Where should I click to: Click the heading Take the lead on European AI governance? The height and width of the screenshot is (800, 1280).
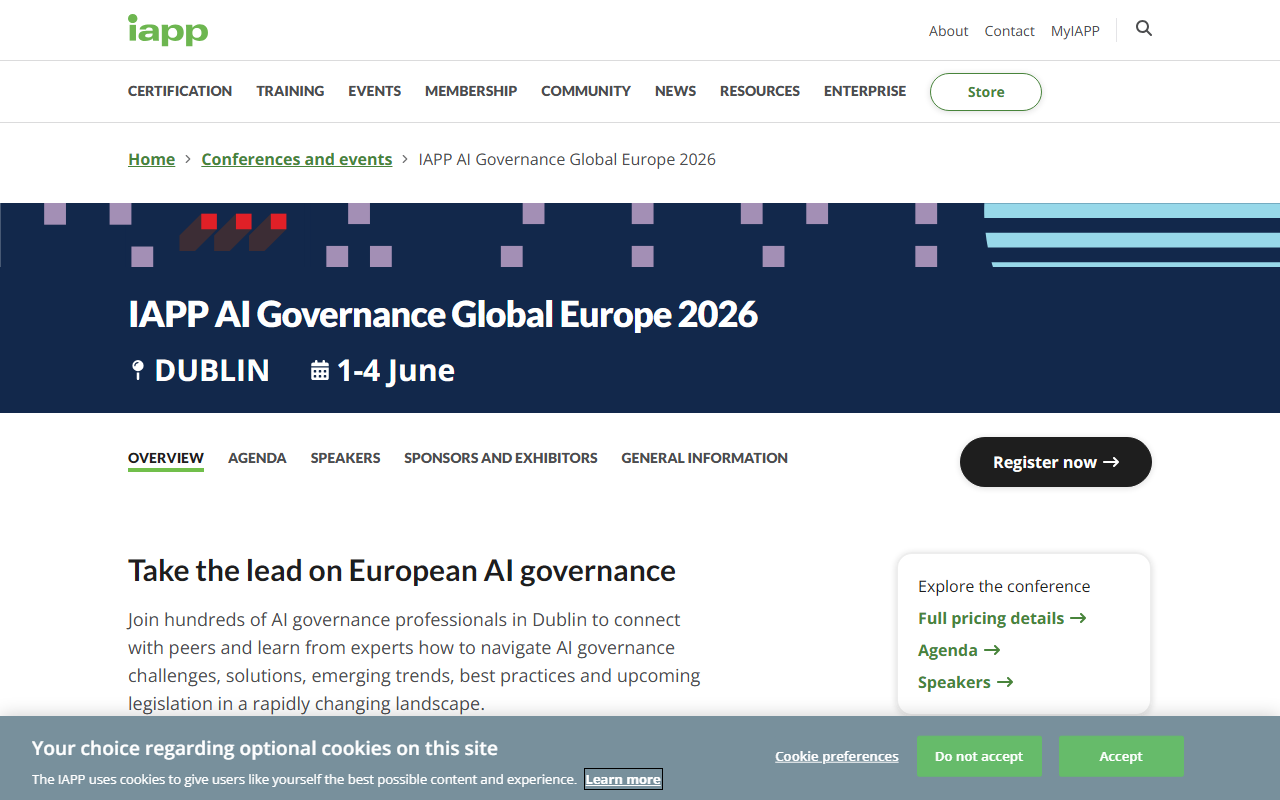tap(402, 570)
